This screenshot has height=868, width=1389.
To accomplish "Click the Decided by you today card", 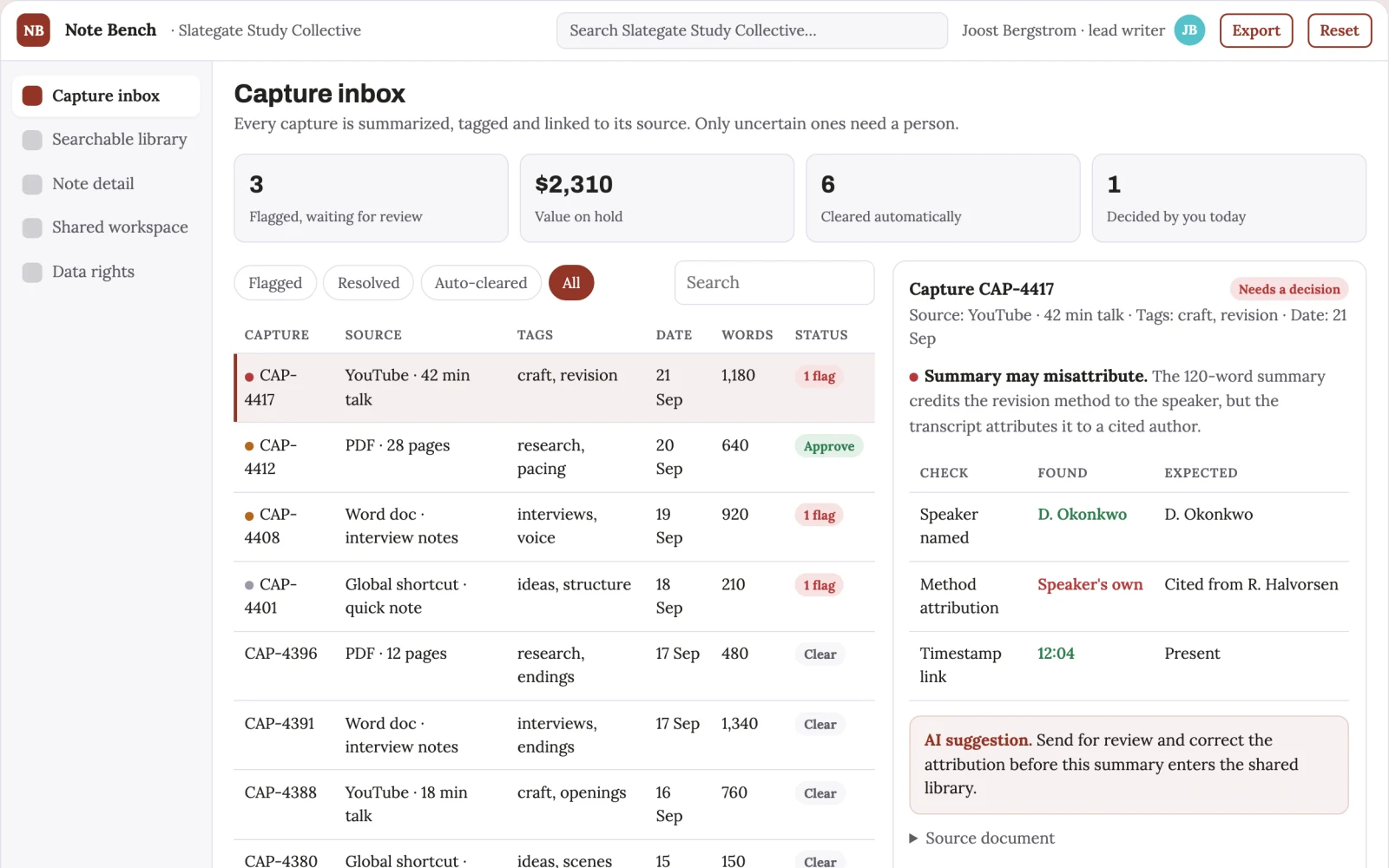I will (1229, 198).
